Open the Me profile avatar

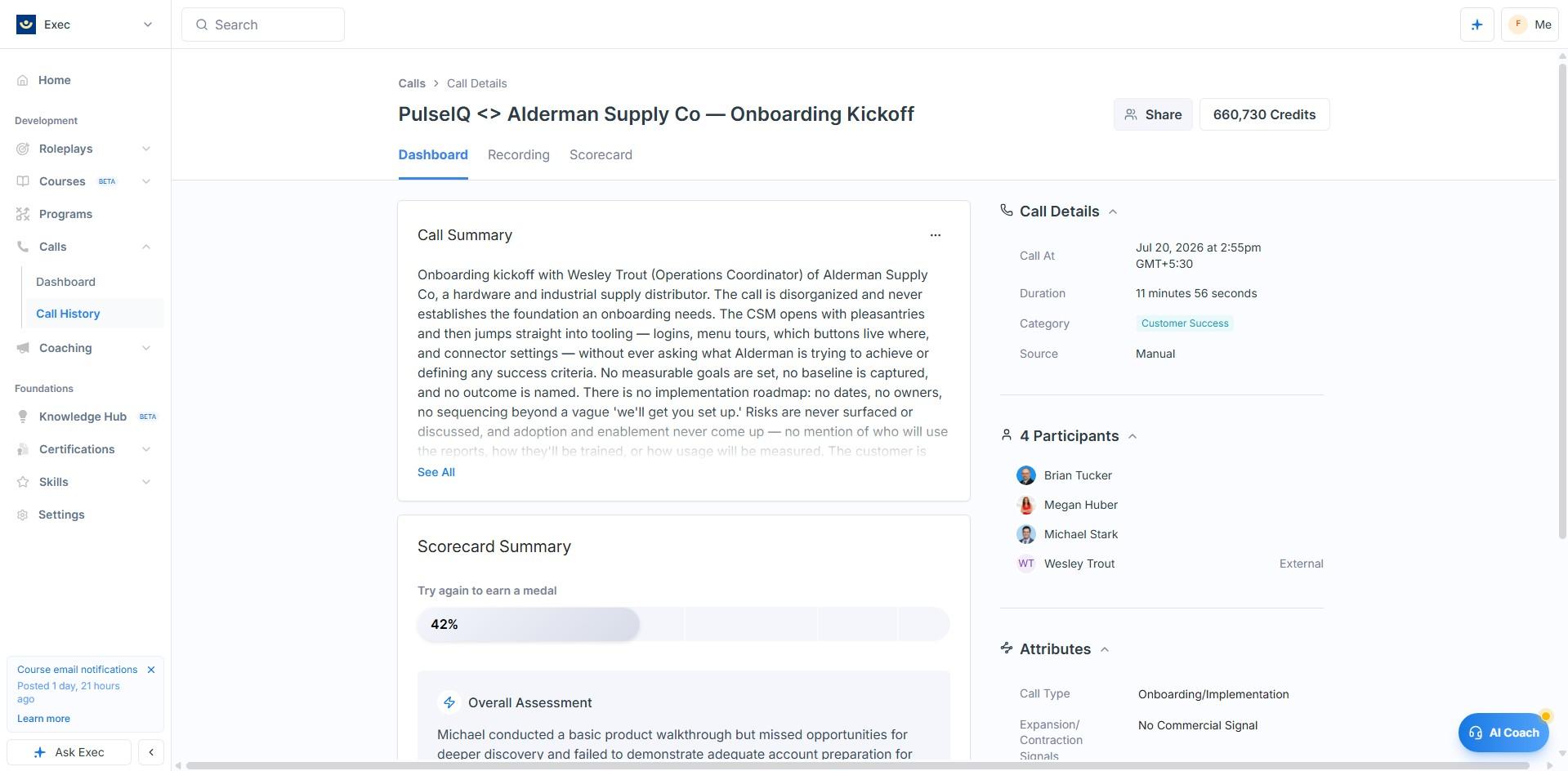click(x=1518, y=25)
